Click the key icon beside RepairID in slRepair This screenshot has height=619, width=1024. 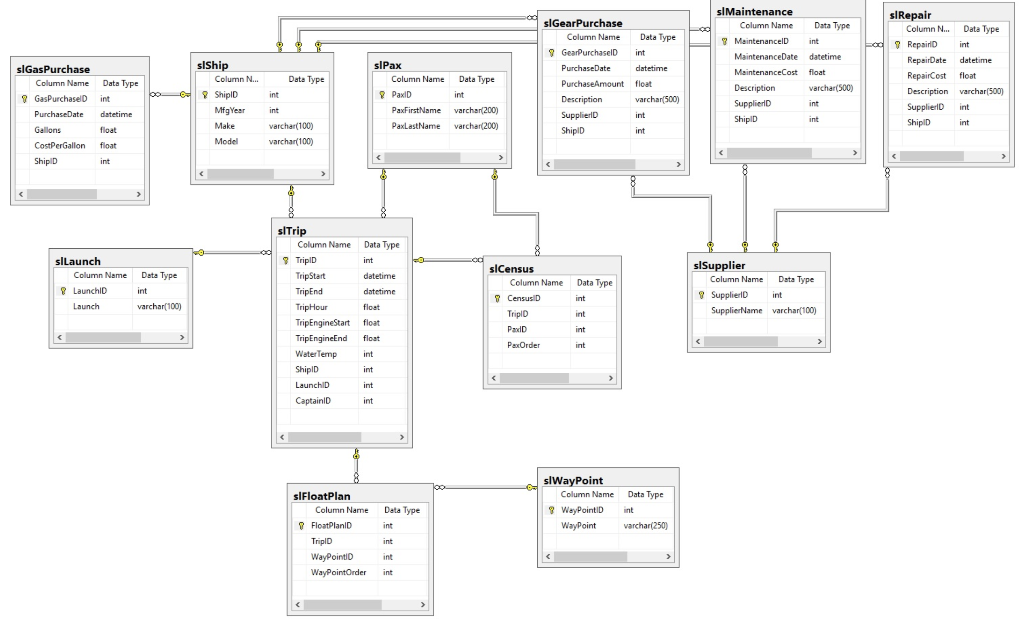(898, 44)
